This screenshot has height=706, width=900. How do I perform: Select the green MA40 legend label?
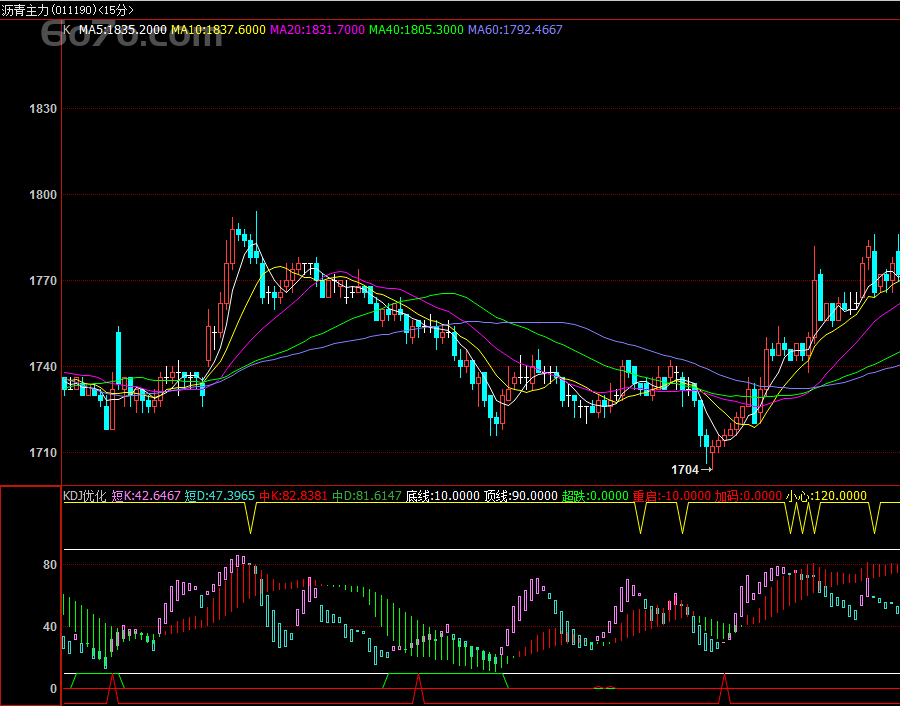tap(416, 30)
